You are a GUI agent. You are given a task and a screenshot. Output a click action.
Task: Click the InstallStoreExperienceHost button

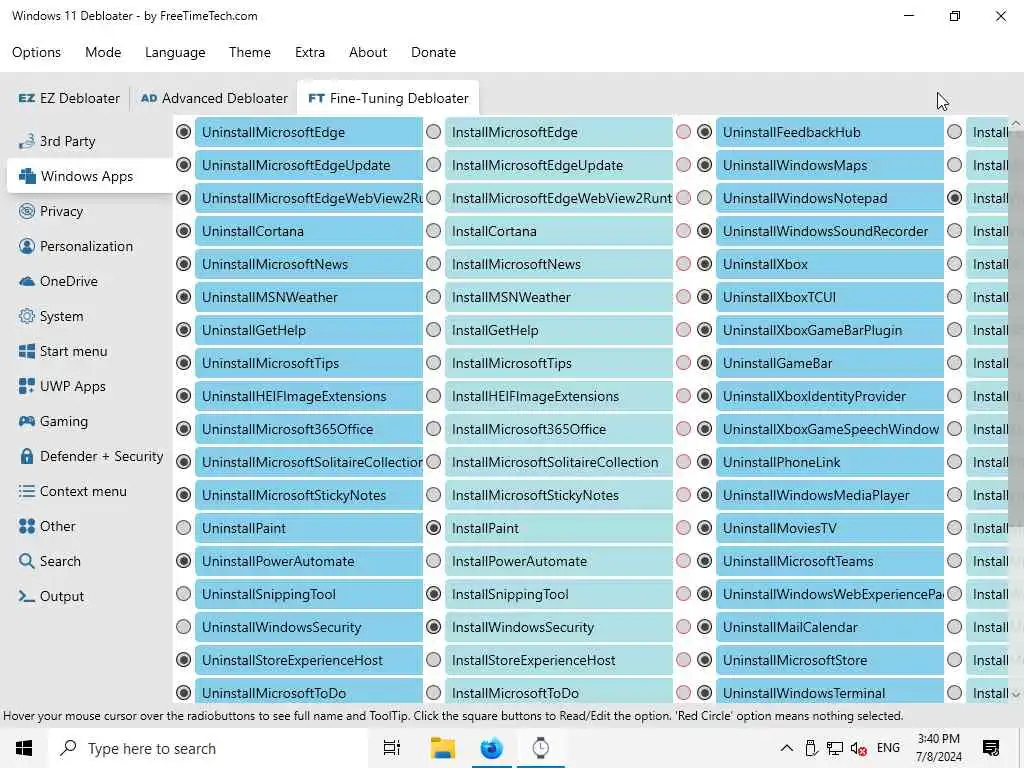559,660
